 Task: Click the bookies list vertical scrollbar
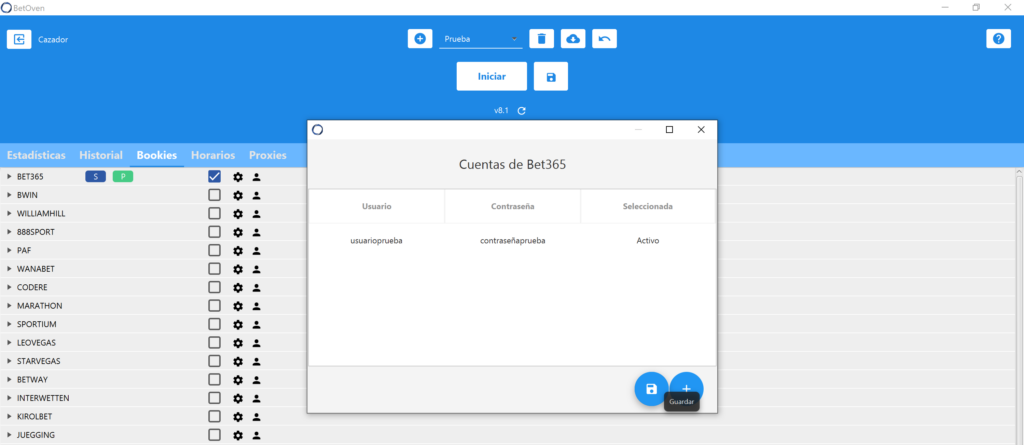pyautogui.click(x=1019, y=306)
